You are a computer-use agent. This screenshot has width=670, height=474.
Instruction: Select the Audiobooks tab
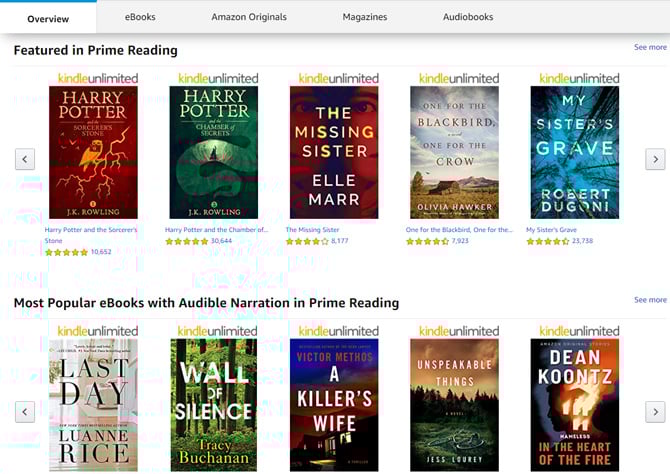(468, 17)
